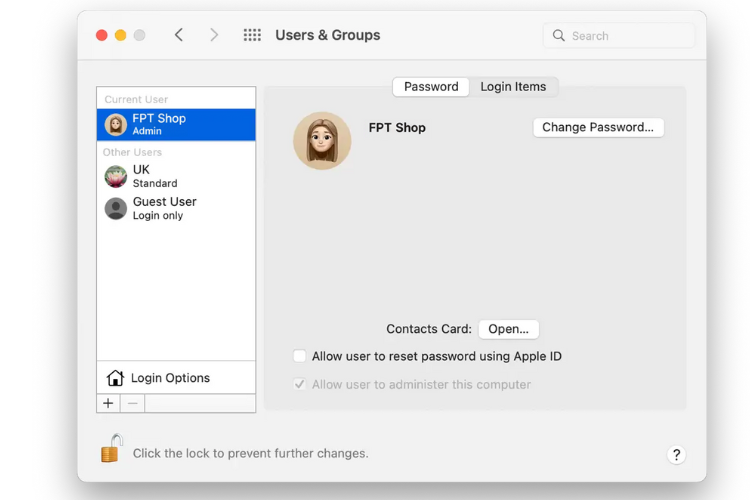This screenshot has height=500, width=750.
Task: Open the Contacts Card
Action: tap(508, 329)
